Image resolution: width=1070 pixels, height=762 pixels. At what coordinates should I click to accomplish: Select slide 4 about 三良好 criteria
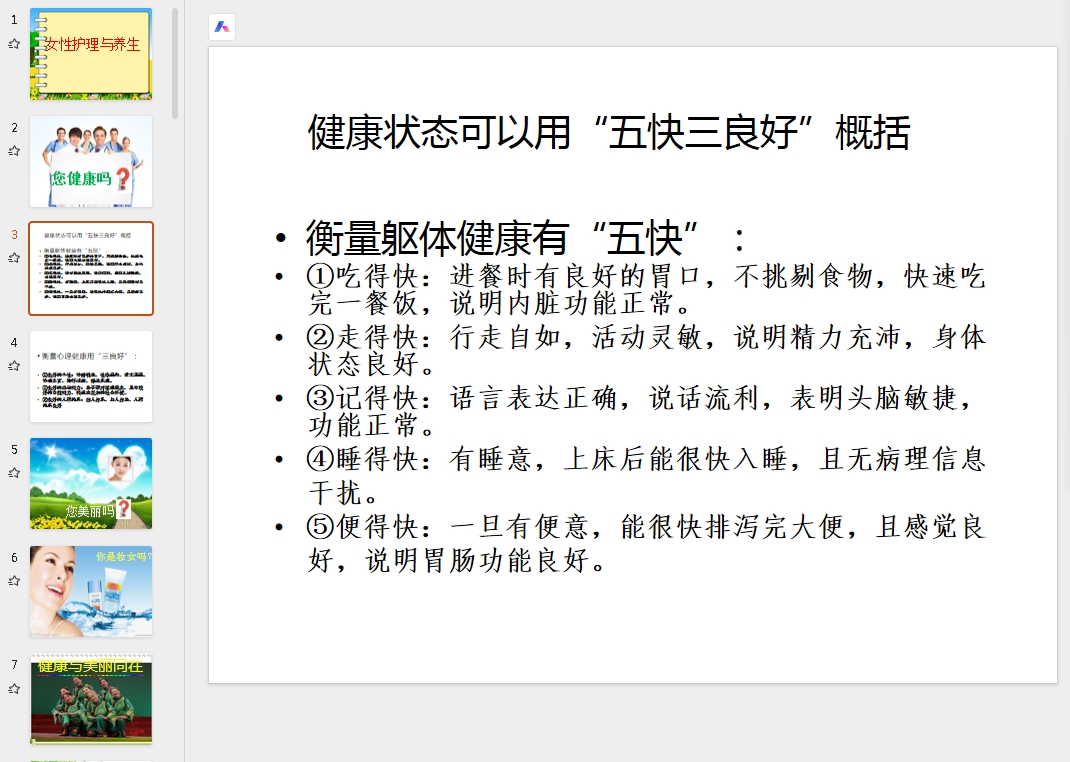coord(91,376)
